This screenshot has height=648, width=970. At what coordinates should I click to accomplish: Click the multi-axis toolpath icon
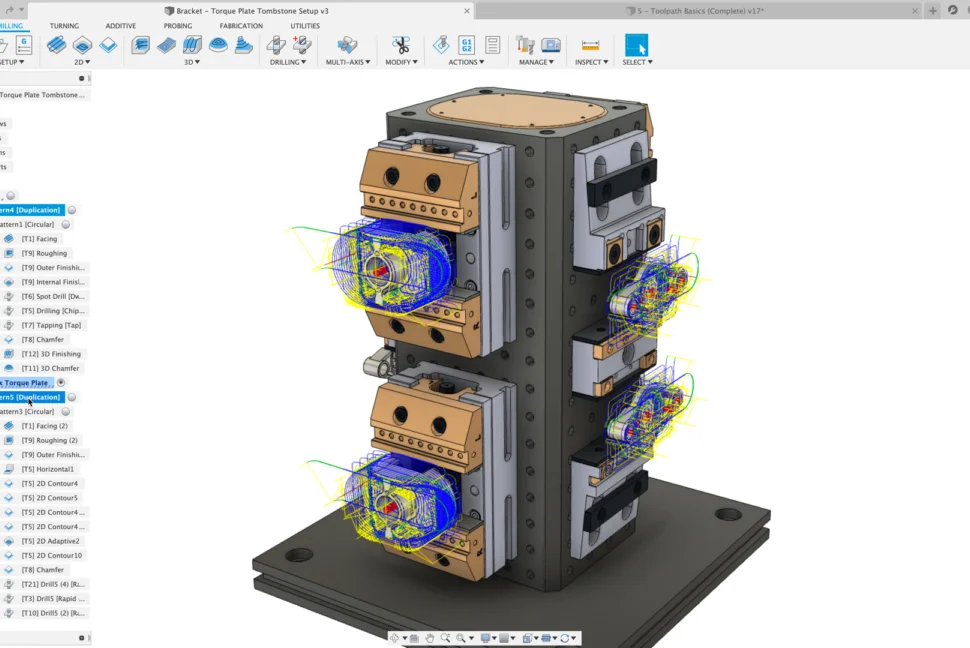347,45
